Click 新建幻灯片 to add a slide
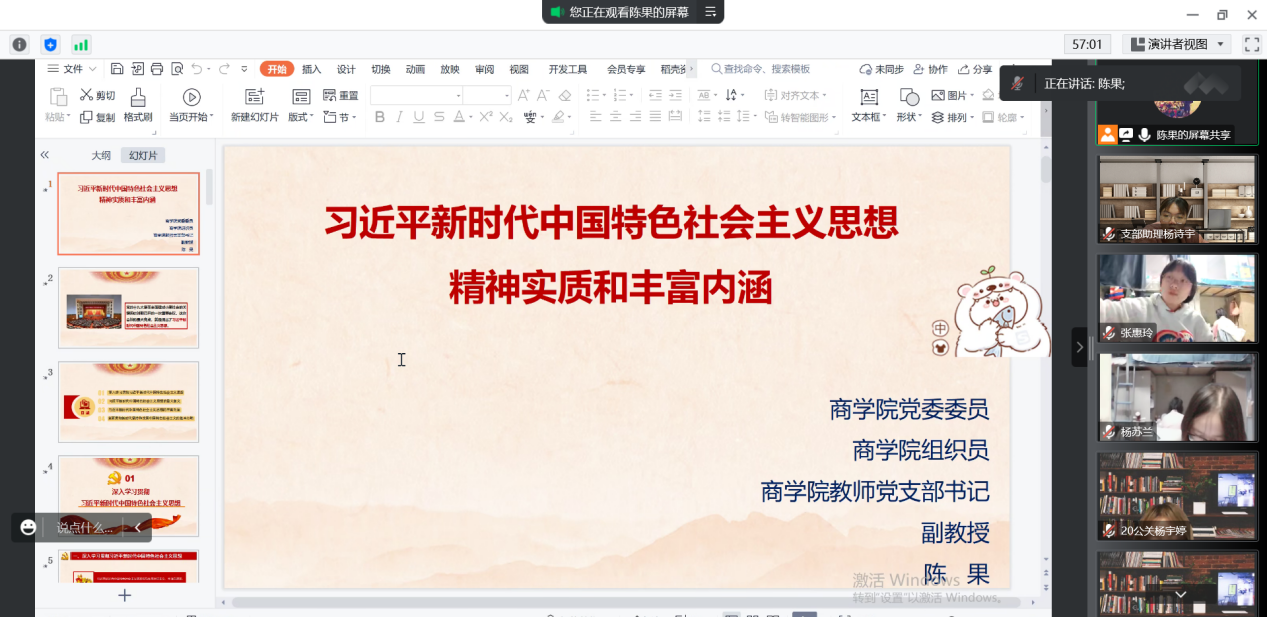 255,105
